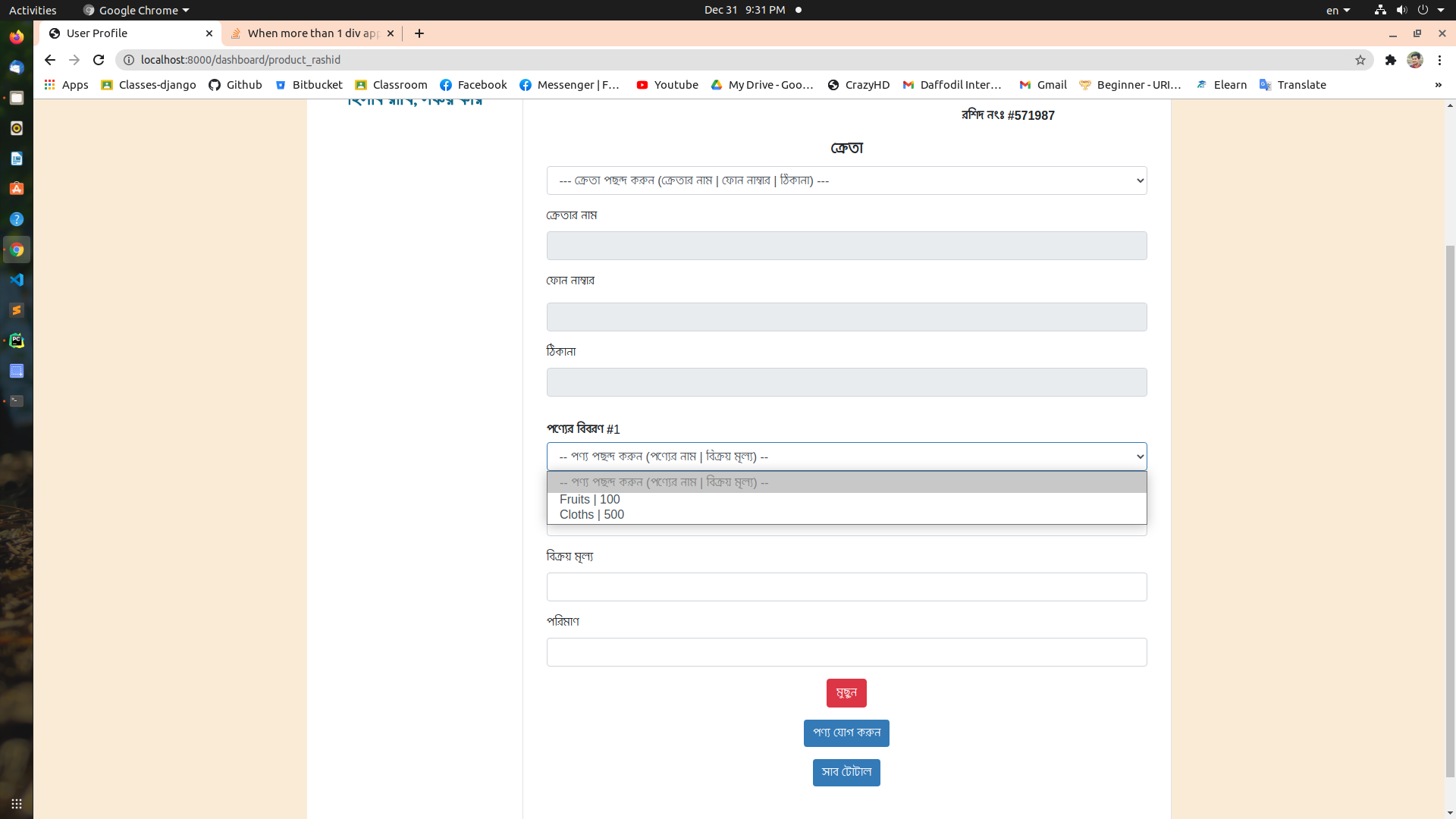This screenshot has height=819, width=1456.
Task: Click the browser reload button
Action: [99, 60]
